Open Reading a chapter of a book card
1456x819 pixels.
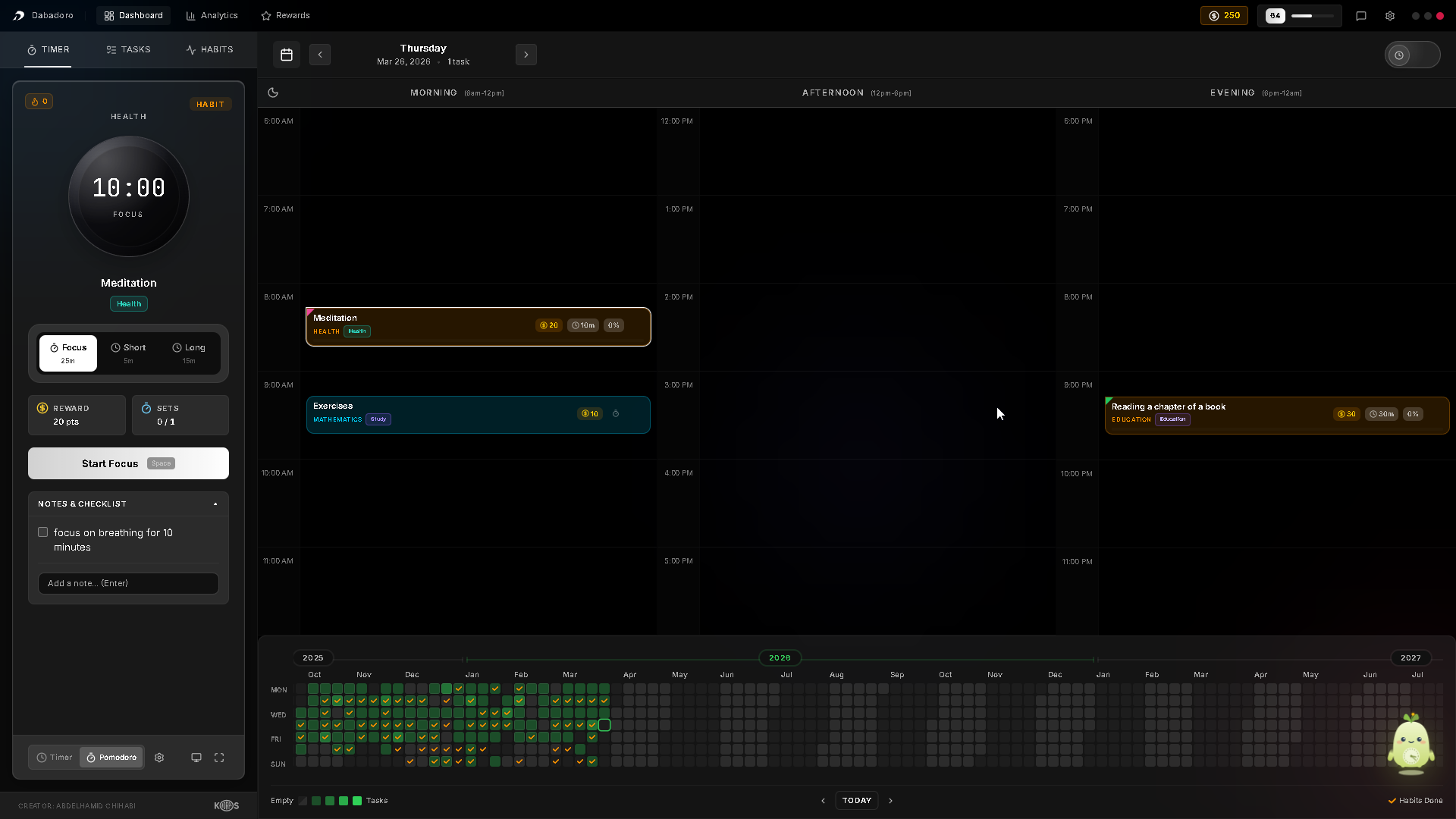pyautogui.click(x=1277, y=416)
